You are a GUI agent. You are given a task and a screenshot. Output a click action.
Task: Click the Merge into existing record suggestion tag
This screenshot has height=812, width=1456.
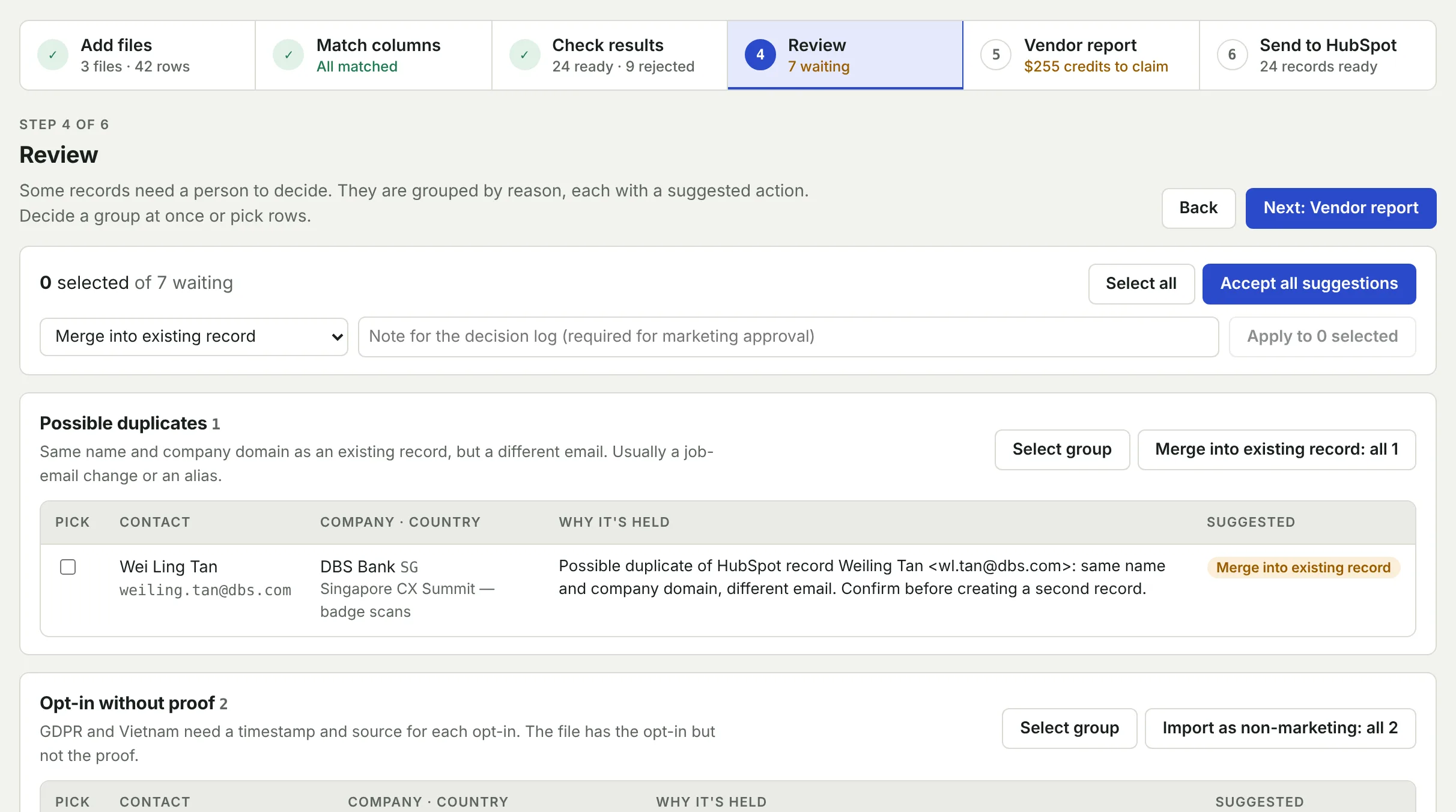pos(1303,568)
